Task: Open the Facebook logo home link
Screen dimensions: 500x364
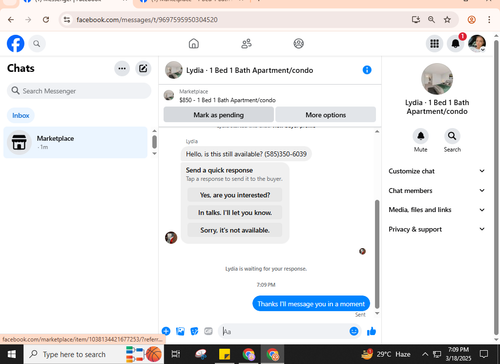Action: pos(15,43)
